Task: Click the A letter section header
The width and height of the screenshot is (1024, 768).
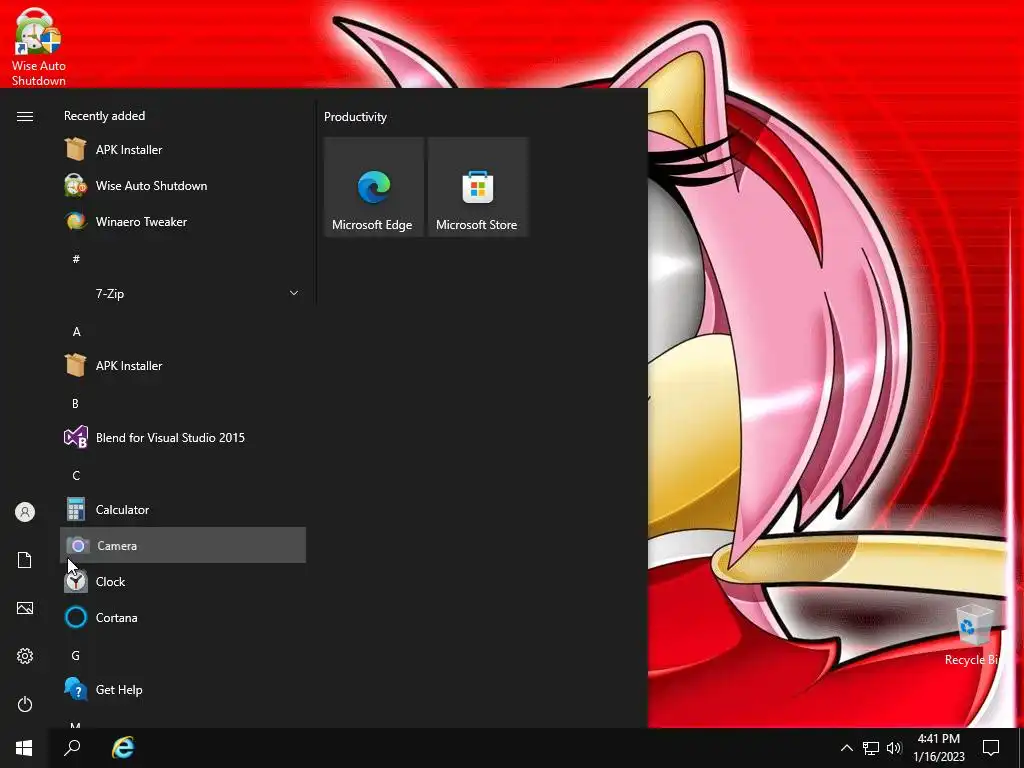Action: (76, 332)
